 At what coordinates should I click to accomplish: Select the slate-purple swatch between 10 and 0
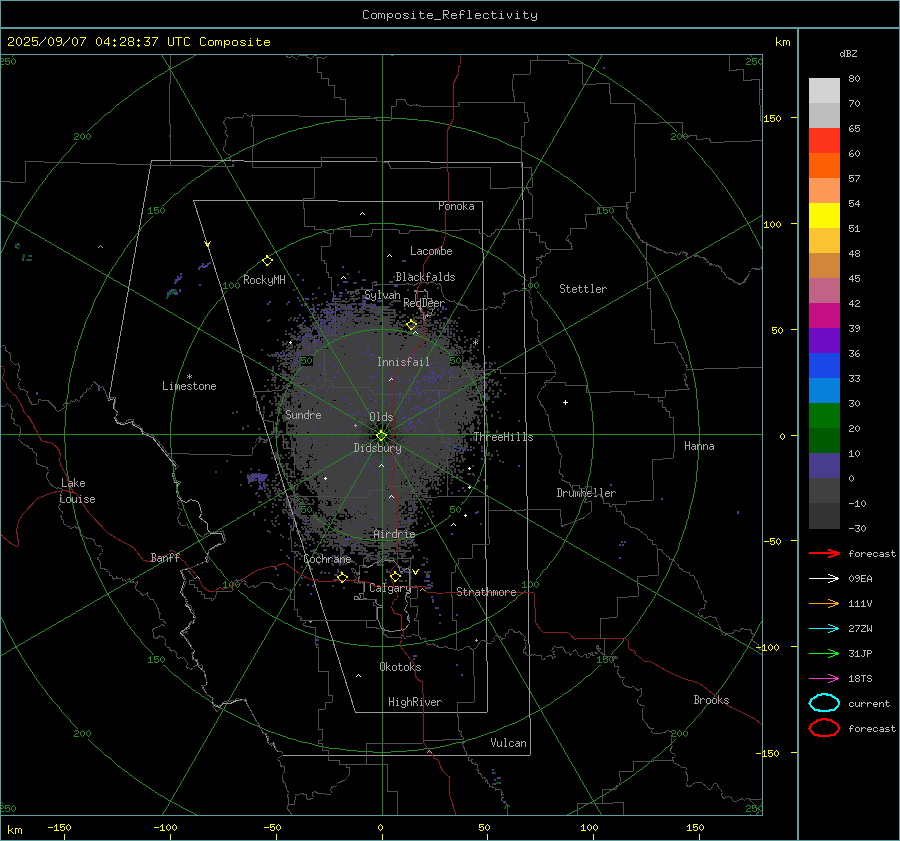pos(824,465)
